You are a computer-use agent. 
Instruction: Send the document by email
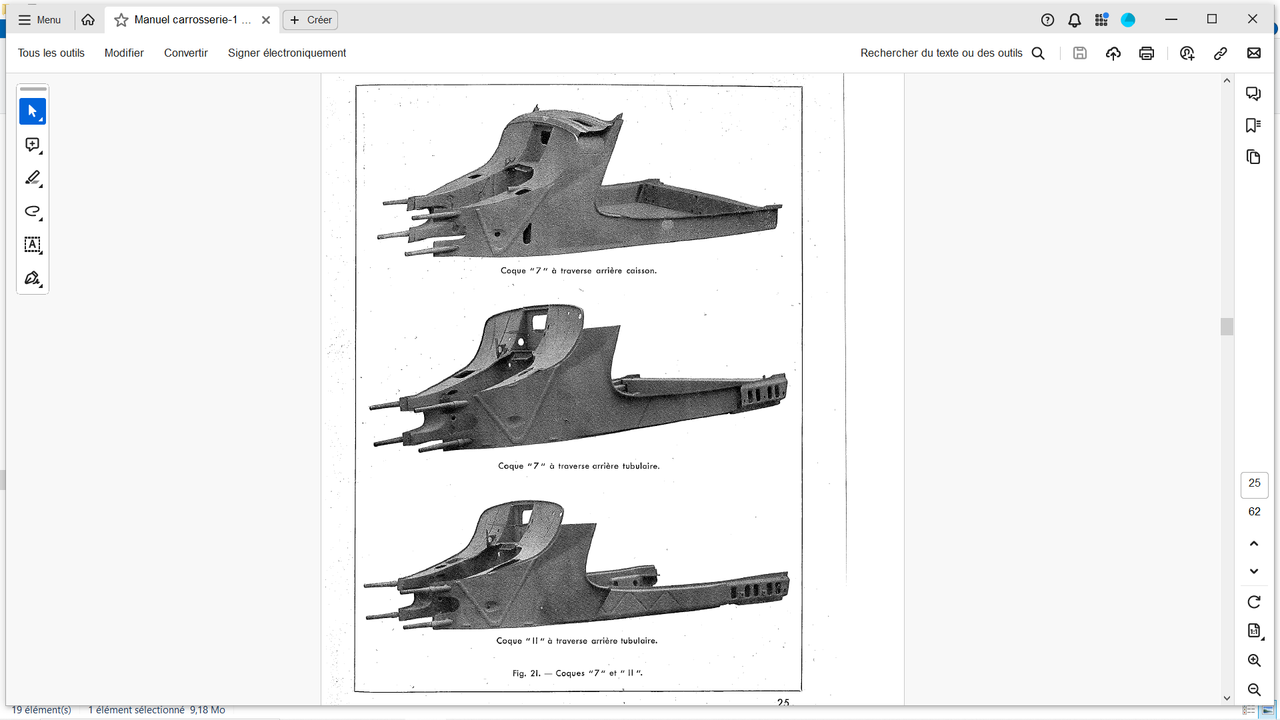(x=1253, y=53)
